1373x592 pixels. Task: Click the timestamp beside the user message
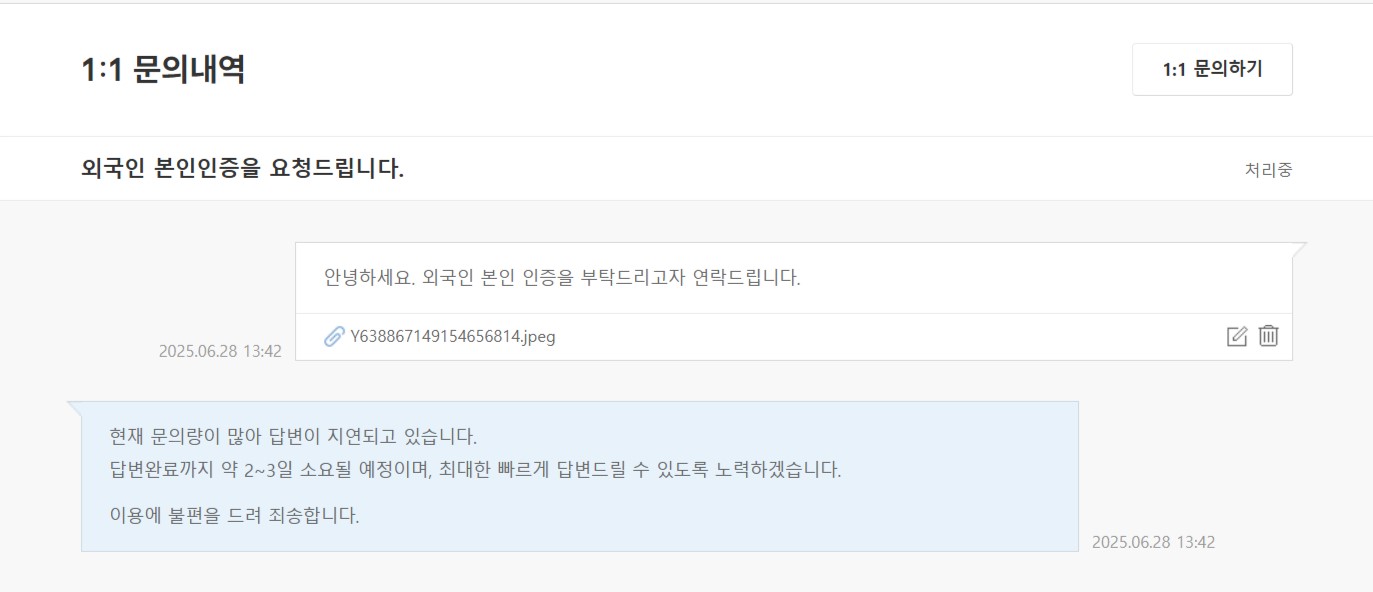[220, 352]
